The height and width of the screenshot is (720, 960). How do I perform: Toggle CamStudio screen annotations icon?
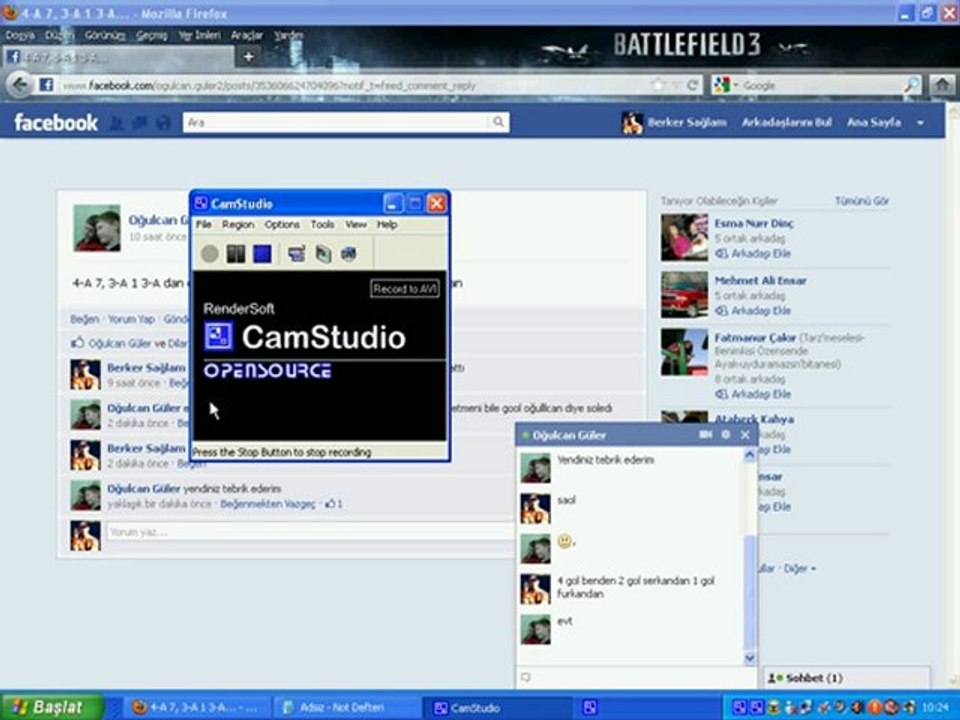(297, 253)
